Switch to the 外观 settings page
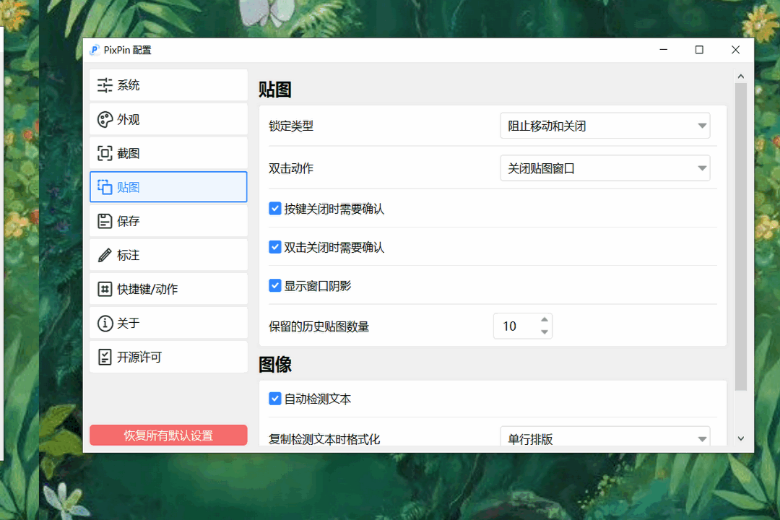Viewport: 780px width, 520px height. coord(169,119)
